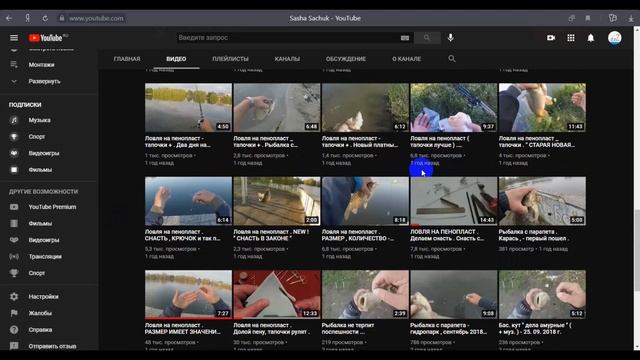Open the 8:18 video thumbnail
The image size is (640, 360).
(x=365, y=201)
